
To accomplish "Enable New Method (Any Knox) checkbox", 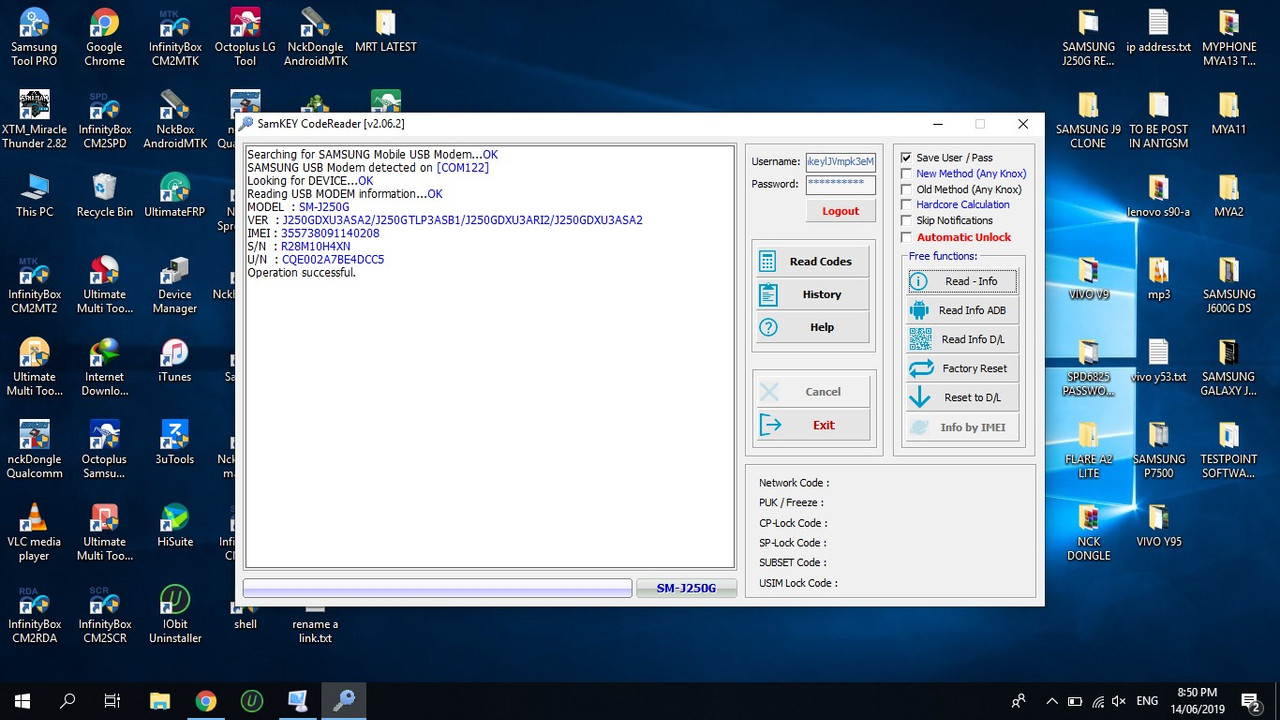I will point(906,173).
